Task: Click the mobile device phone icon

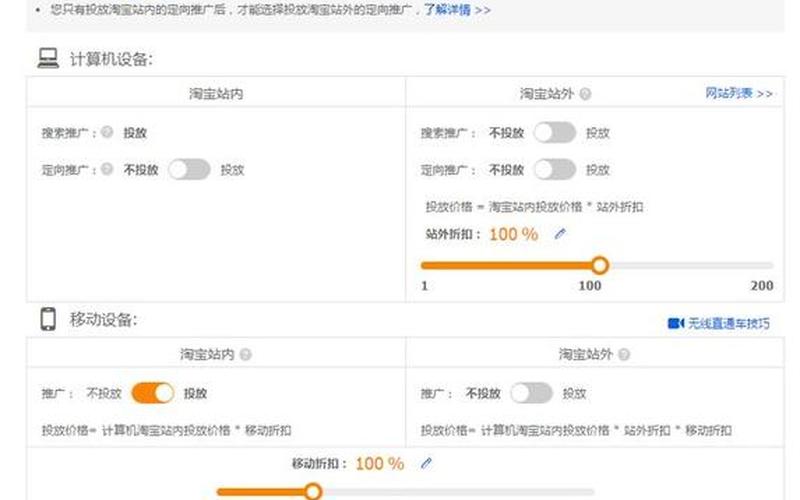Action: tap(48, 319)
